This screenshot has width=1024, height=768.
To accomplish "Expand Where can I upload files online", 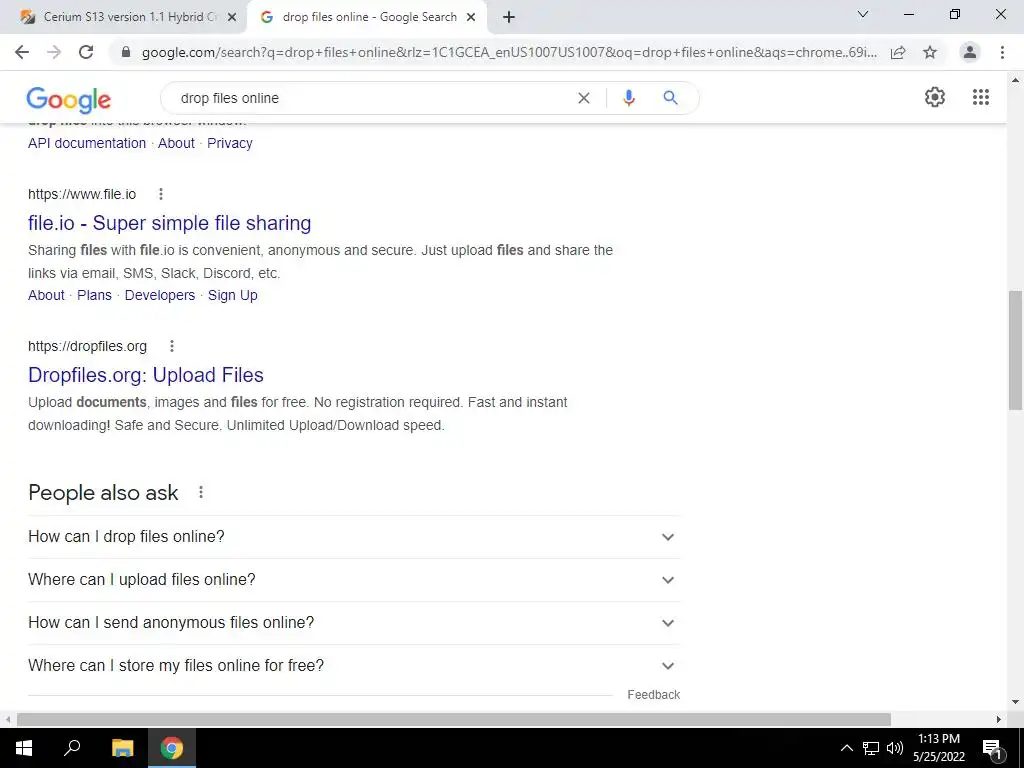I will pos(354,580).
